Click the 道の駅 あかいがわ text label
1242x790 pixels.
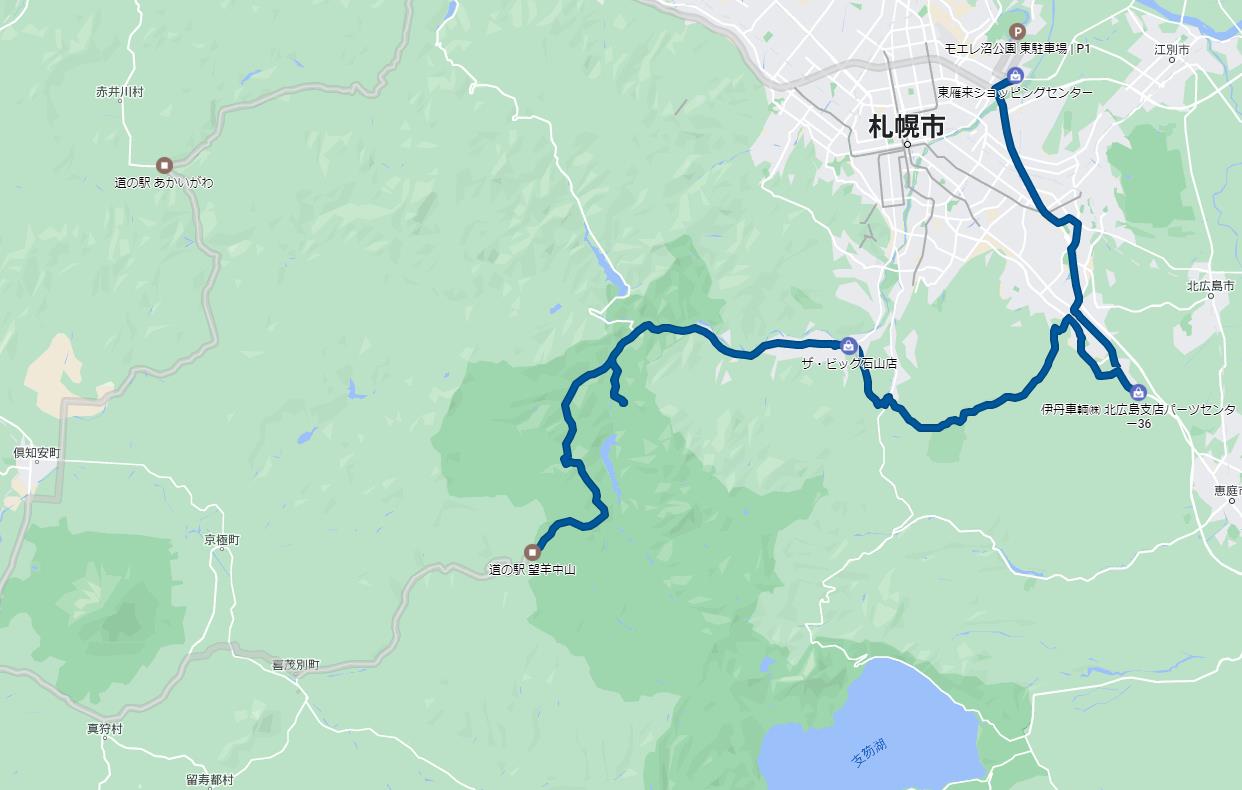point(164,183)
